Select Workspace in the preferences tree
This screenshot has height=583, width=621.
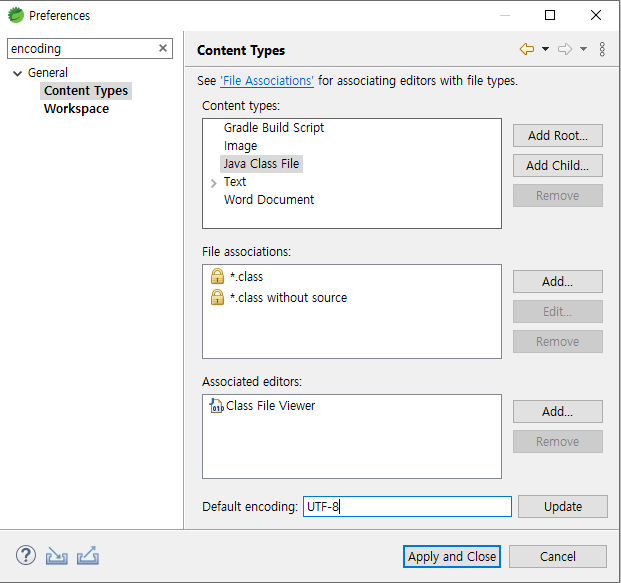click(76, 109)
